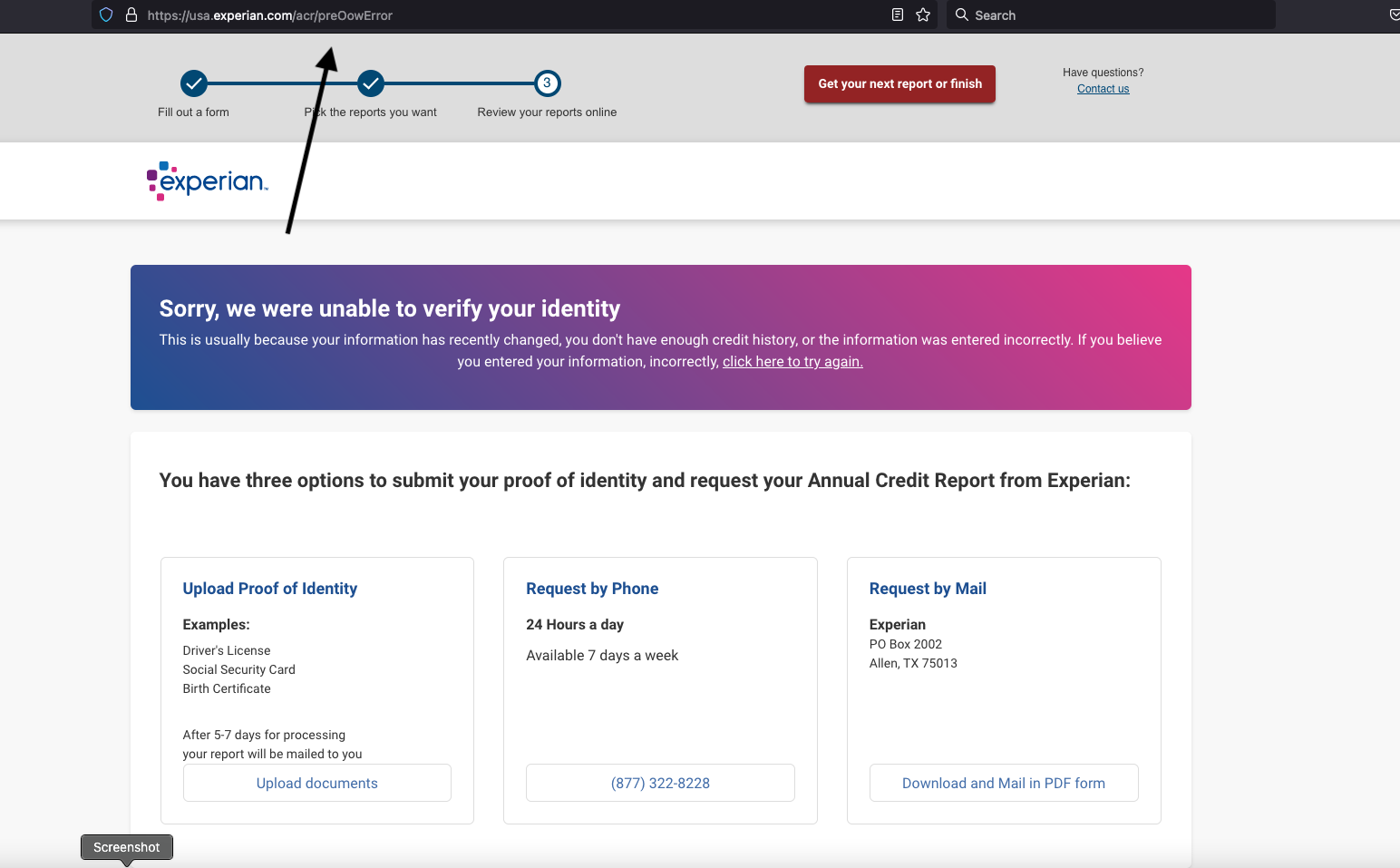Click the tracking protection shield icon
The image size is (1400, 868).
pos(106,15)
